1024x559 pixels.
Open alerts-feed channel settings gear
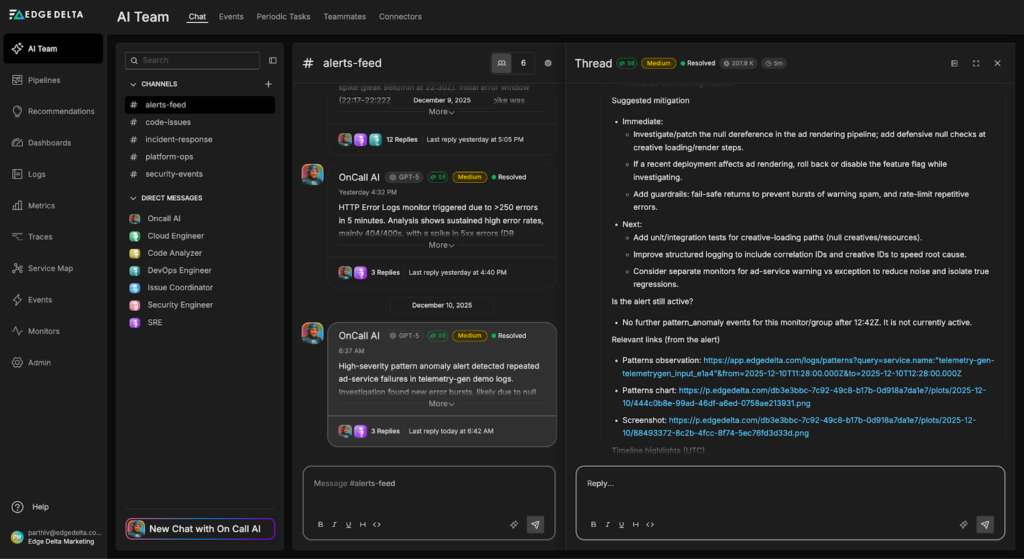point(548,63)
